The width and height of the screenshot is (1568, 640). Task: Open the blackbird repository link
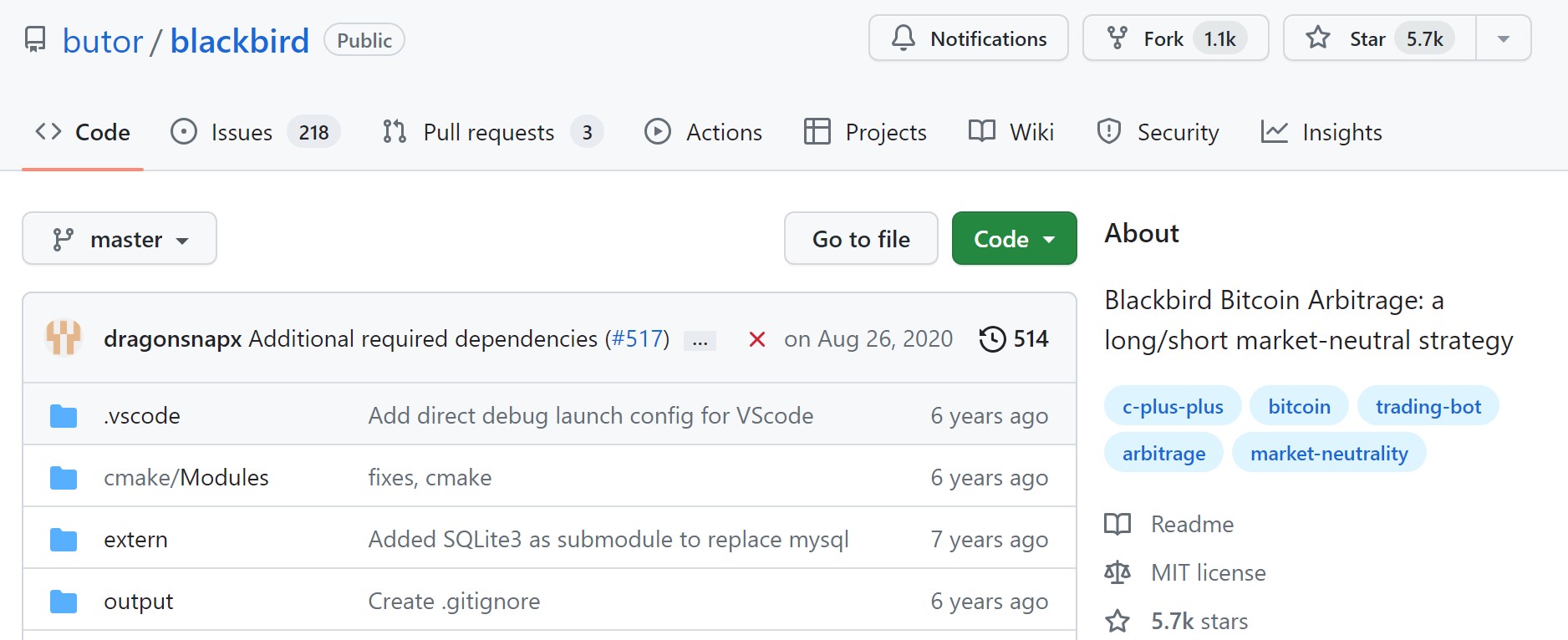(x=240, y=41)
